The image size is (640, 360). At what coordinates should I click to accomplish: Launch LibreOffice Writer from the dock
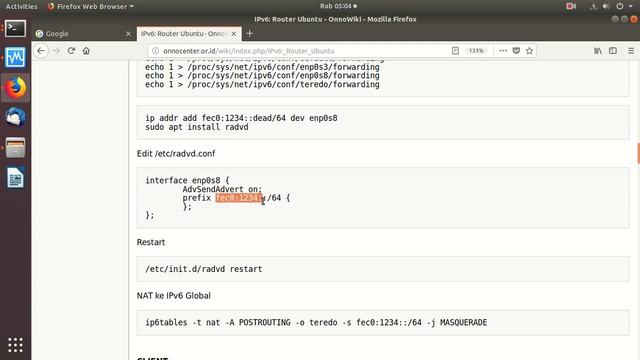[15, 178]
